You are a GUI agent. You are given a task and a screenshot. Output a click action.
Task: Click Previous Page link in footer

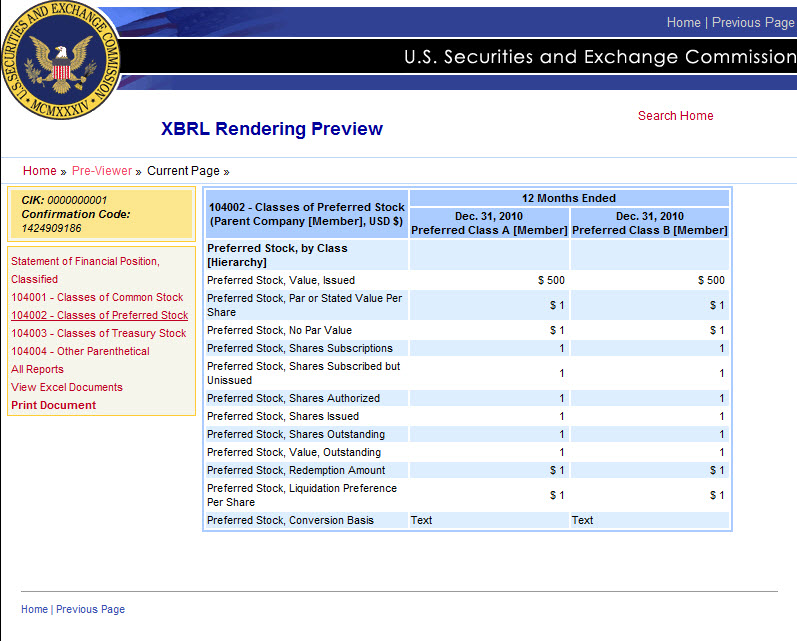(x=90, y=609)
